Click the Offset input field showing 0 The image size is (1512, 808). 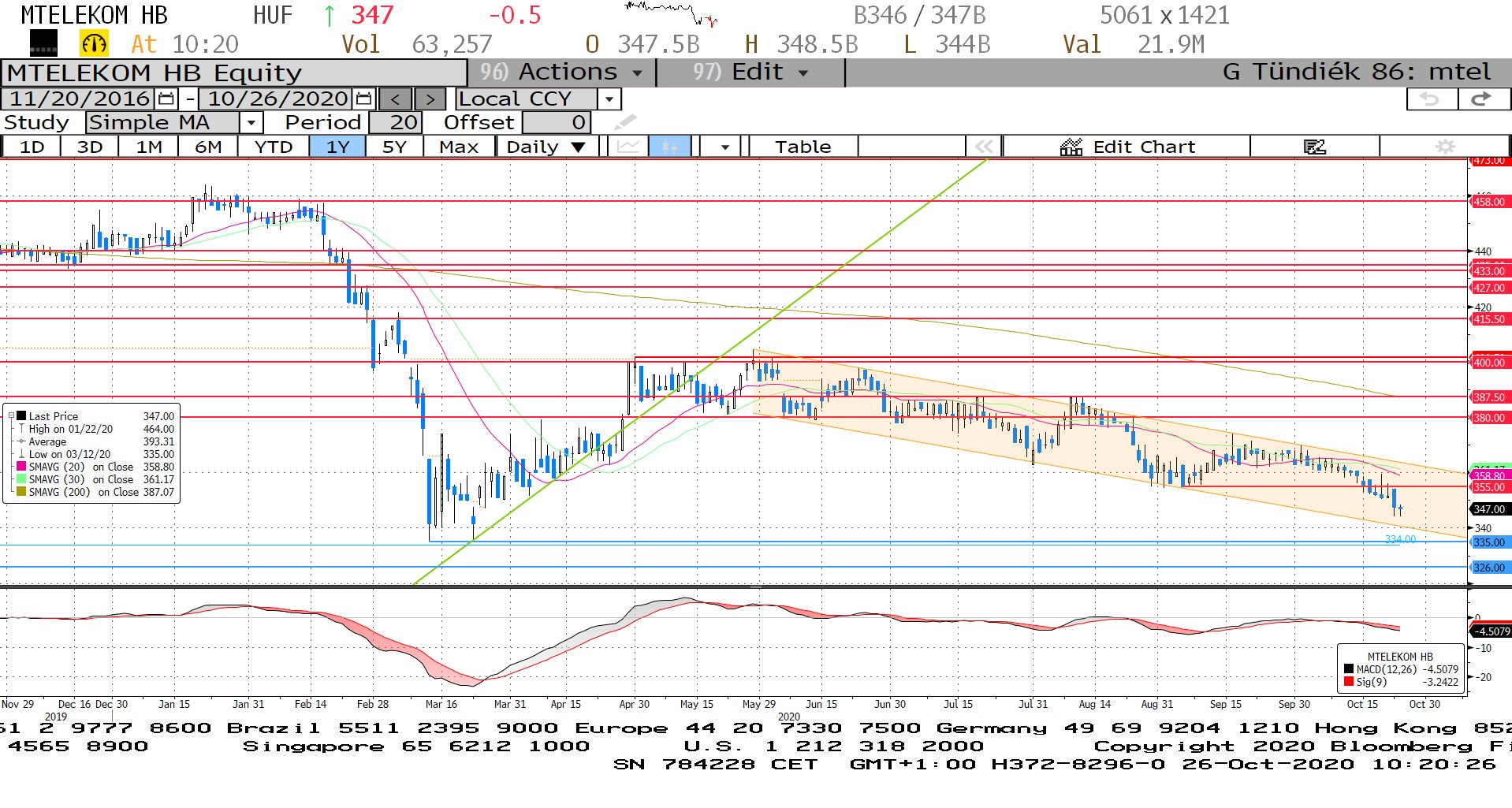[x=557, y=122]
